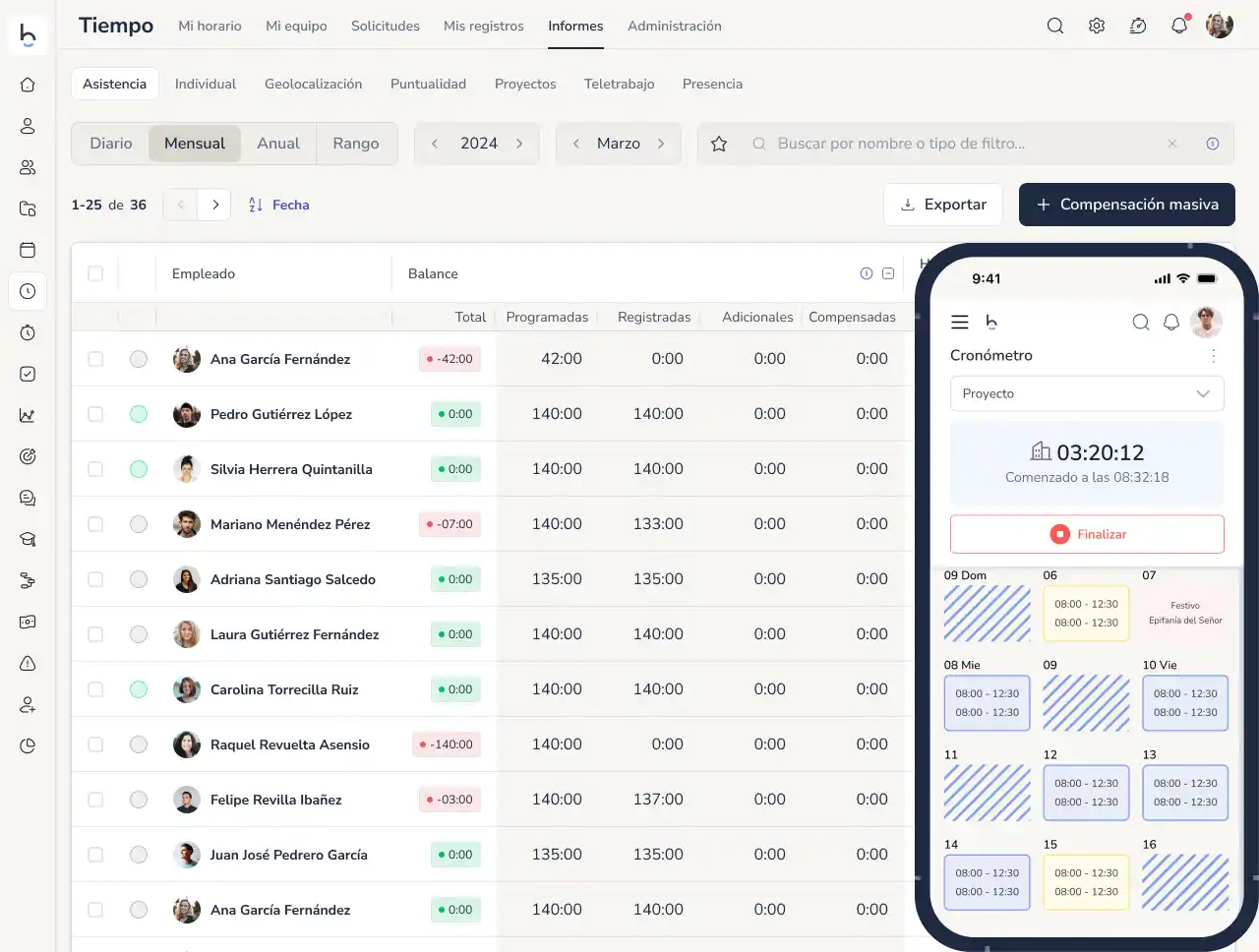Expand the Proyecto dropdown

[x=1086, y=393]
